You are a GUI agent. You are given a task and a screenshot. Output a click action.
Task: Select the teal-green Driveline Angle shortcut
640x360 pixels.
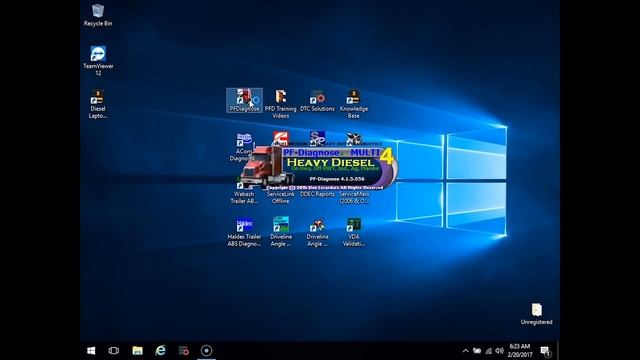click(x=281, y=232)
